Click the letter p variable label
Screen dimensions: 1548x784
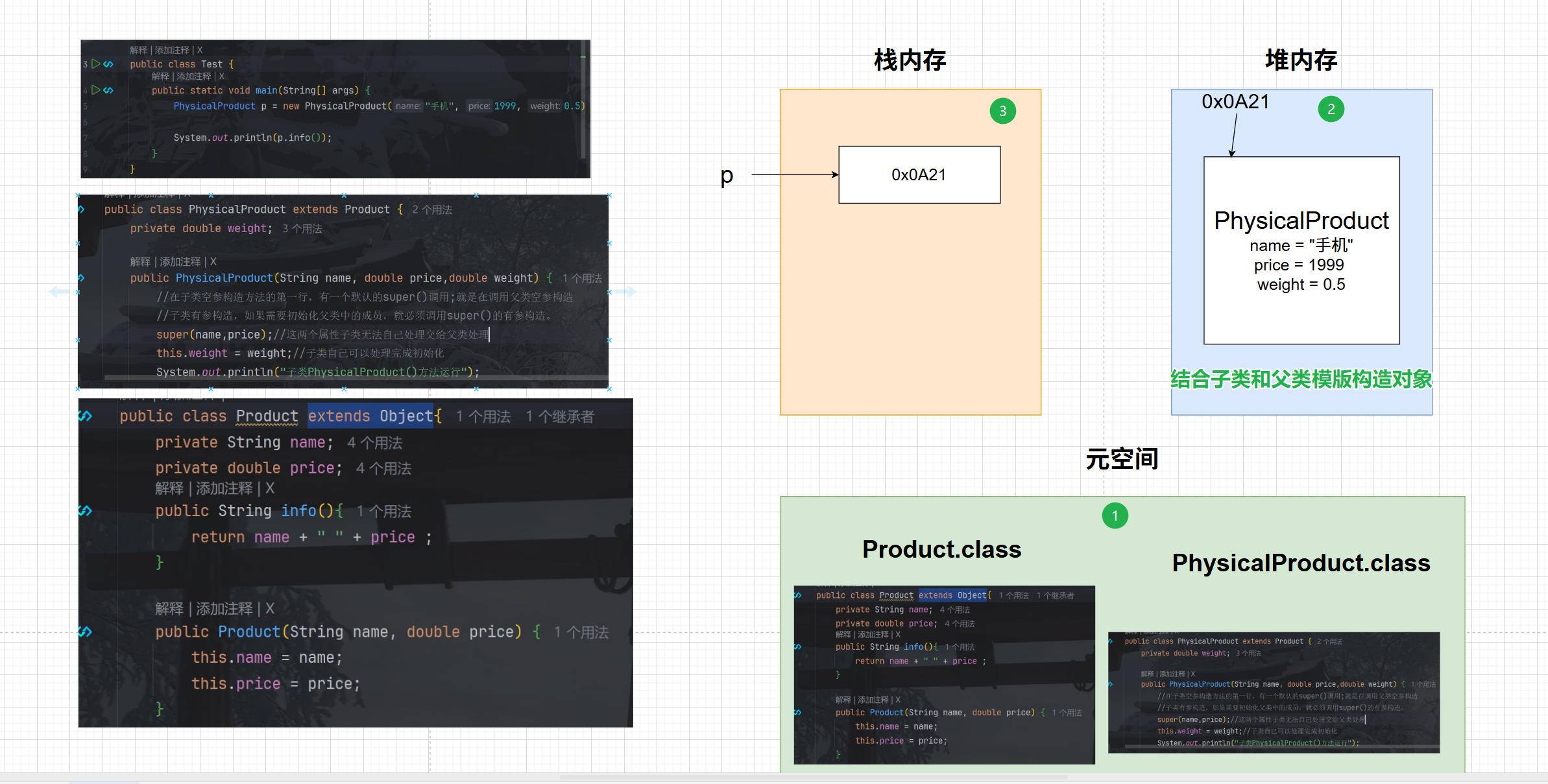pyautogui.click(x=727, y=175)
